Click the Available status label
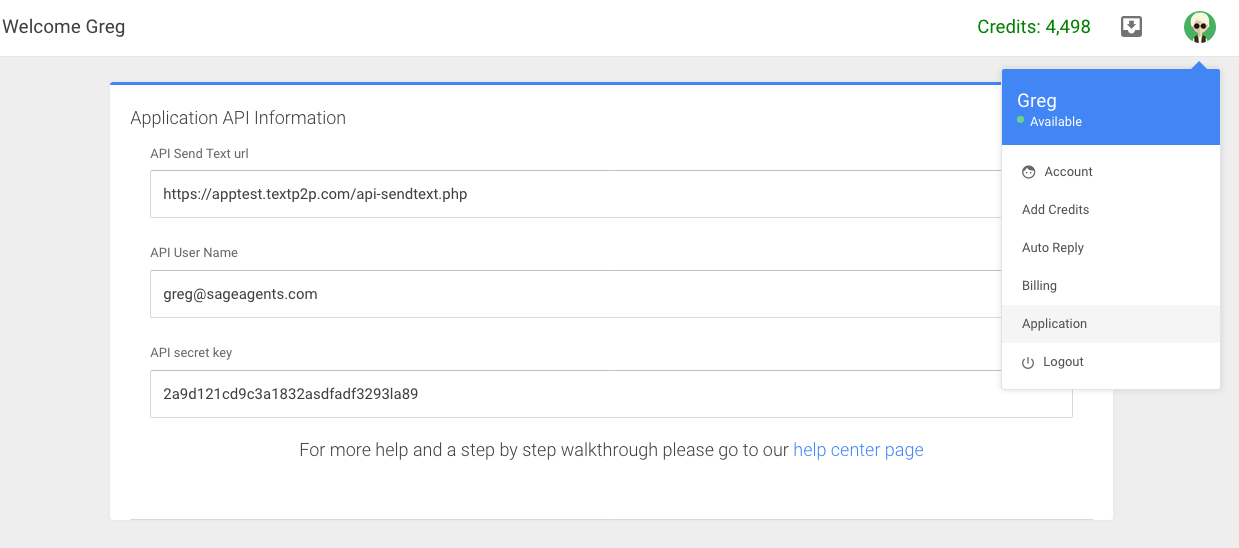 (1056, 122)
